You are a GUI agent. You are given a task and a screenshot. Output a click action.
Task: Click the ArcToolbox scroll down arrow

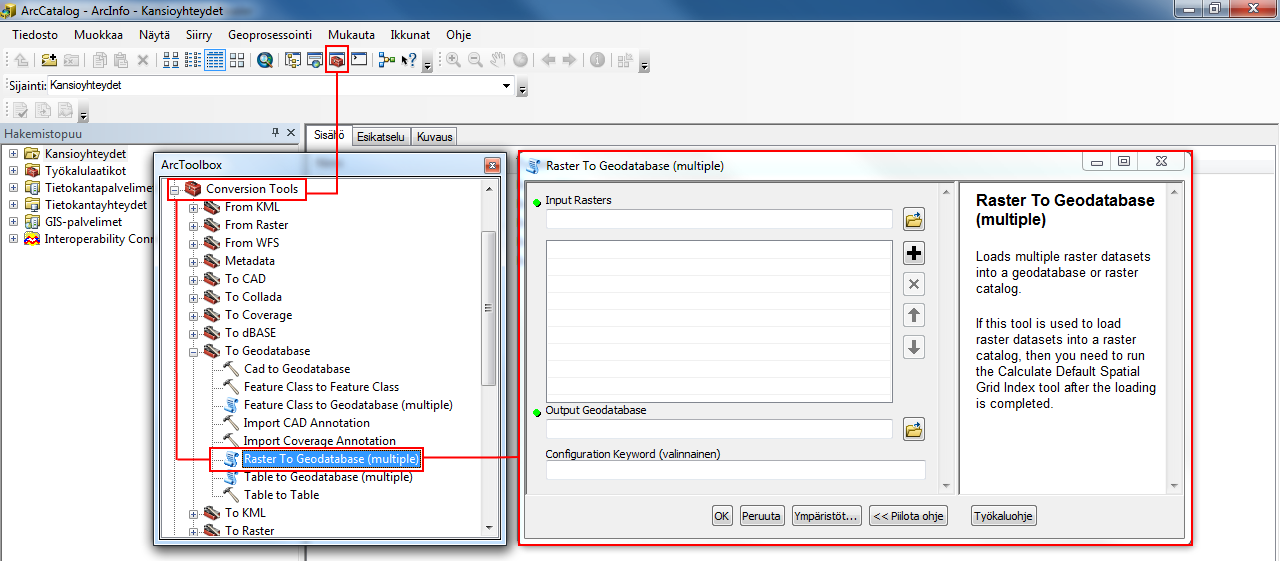(x=489, y=528)
